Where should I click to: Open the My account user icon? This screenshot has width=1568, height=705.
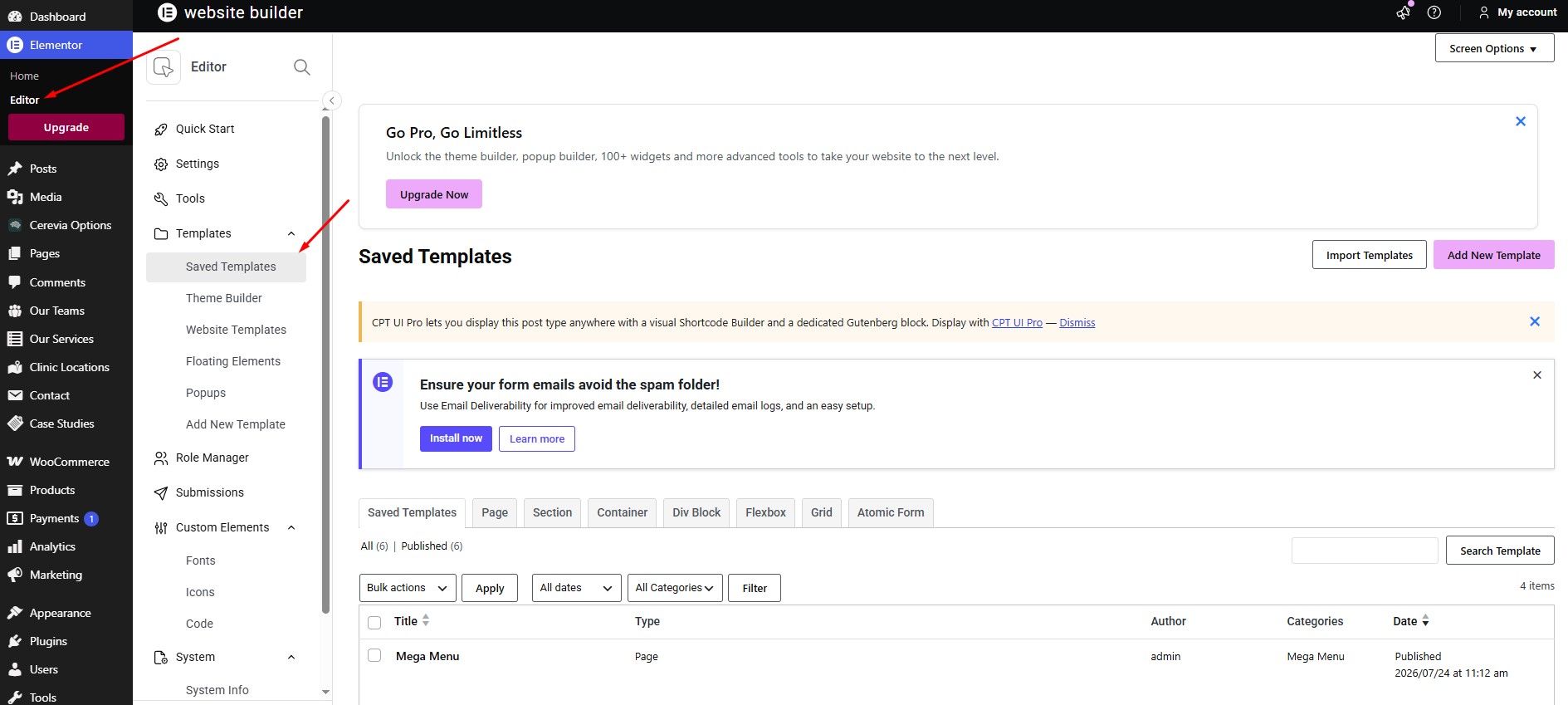[1483, 12]
